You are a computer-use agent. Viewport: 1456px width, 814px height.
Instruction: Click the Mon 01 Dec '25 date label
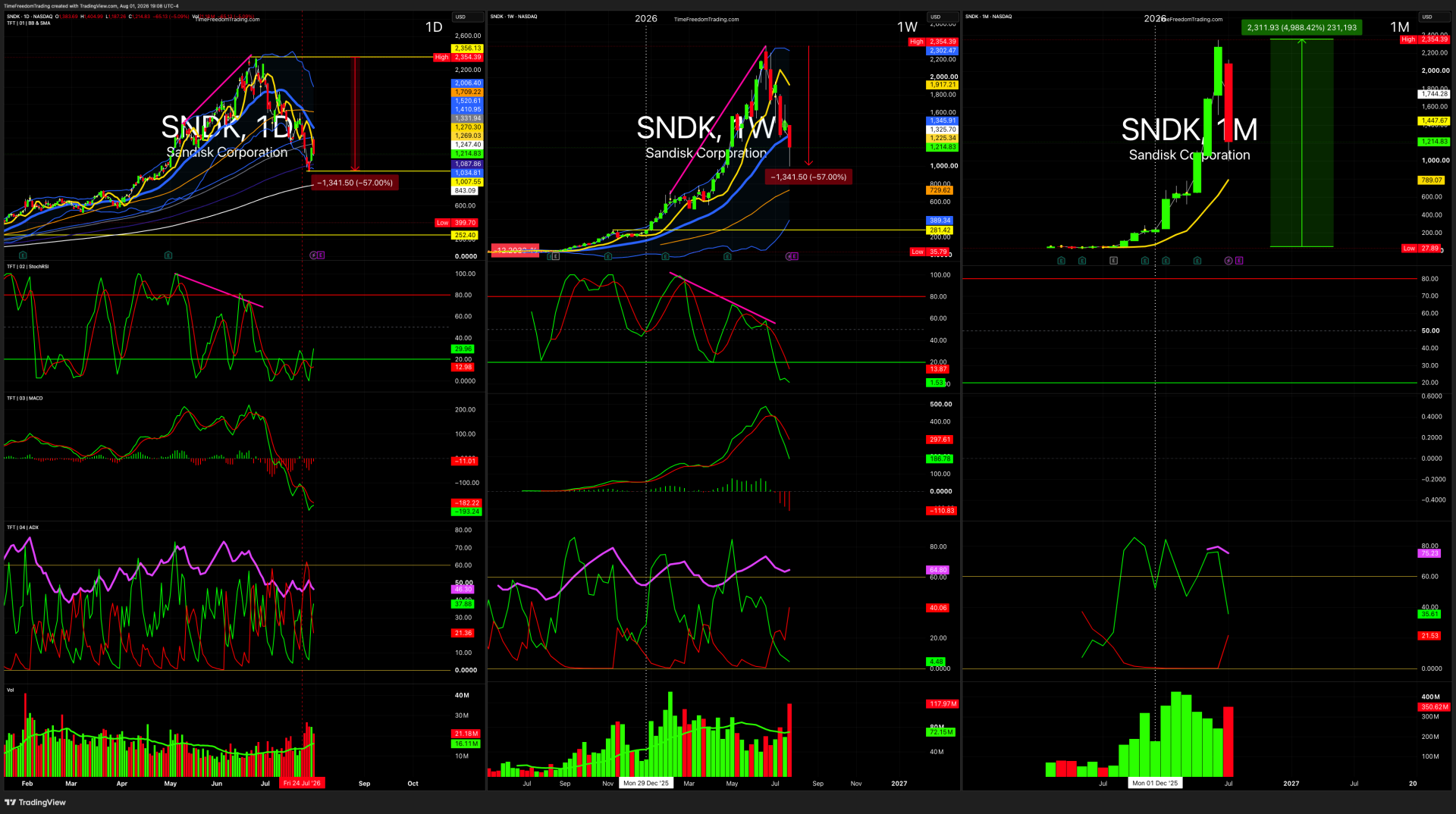pos(1155,783)
